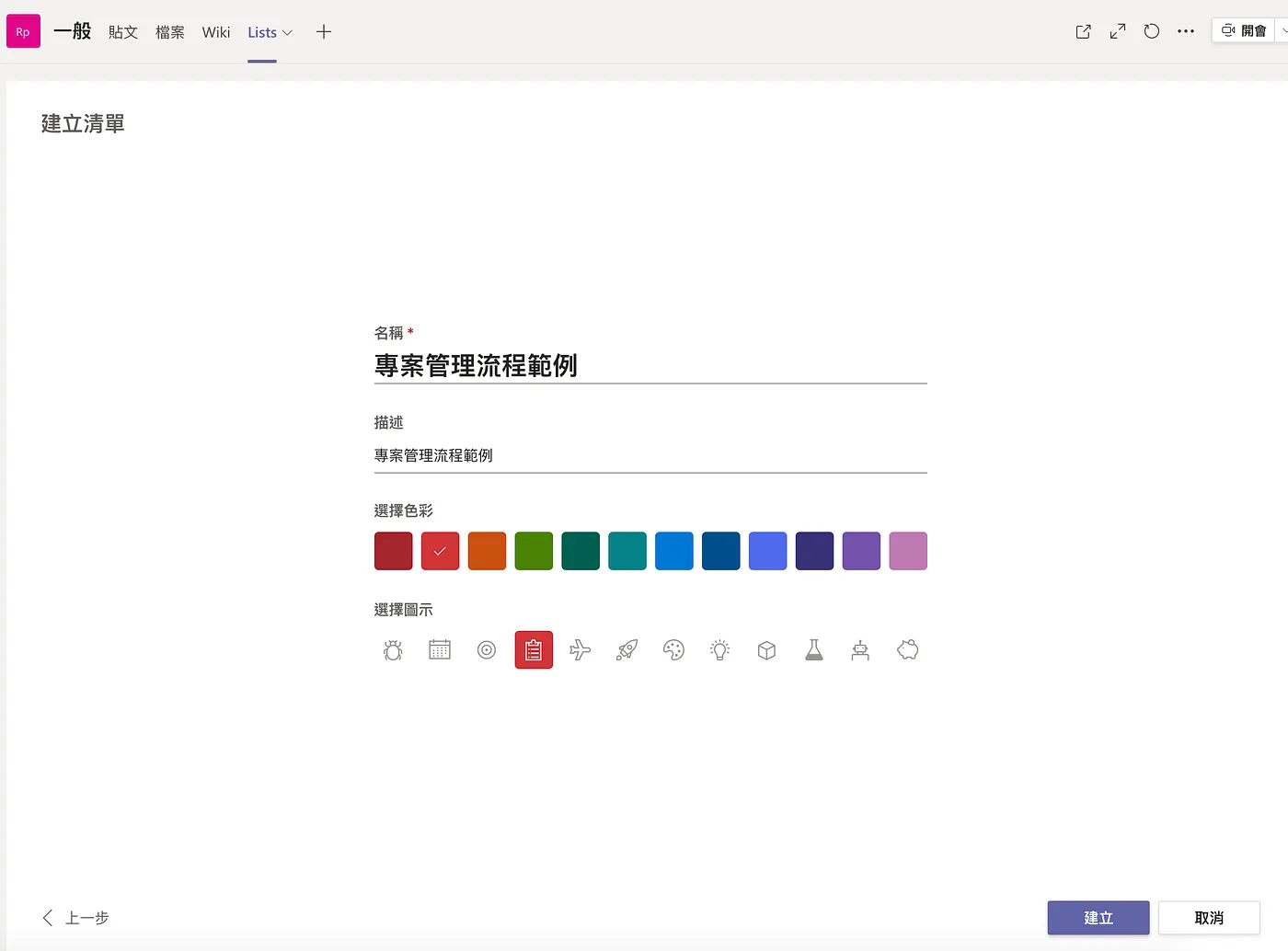Pick the piggy bank icon
Image resolution: width=1288 pixels, height=951 pixels.
coord(908,650)
